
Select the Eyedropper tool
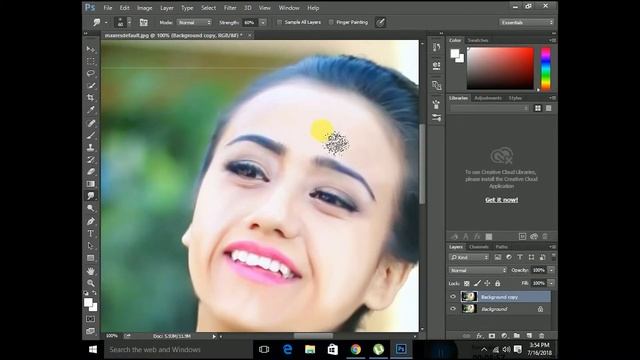coord(91,110)
